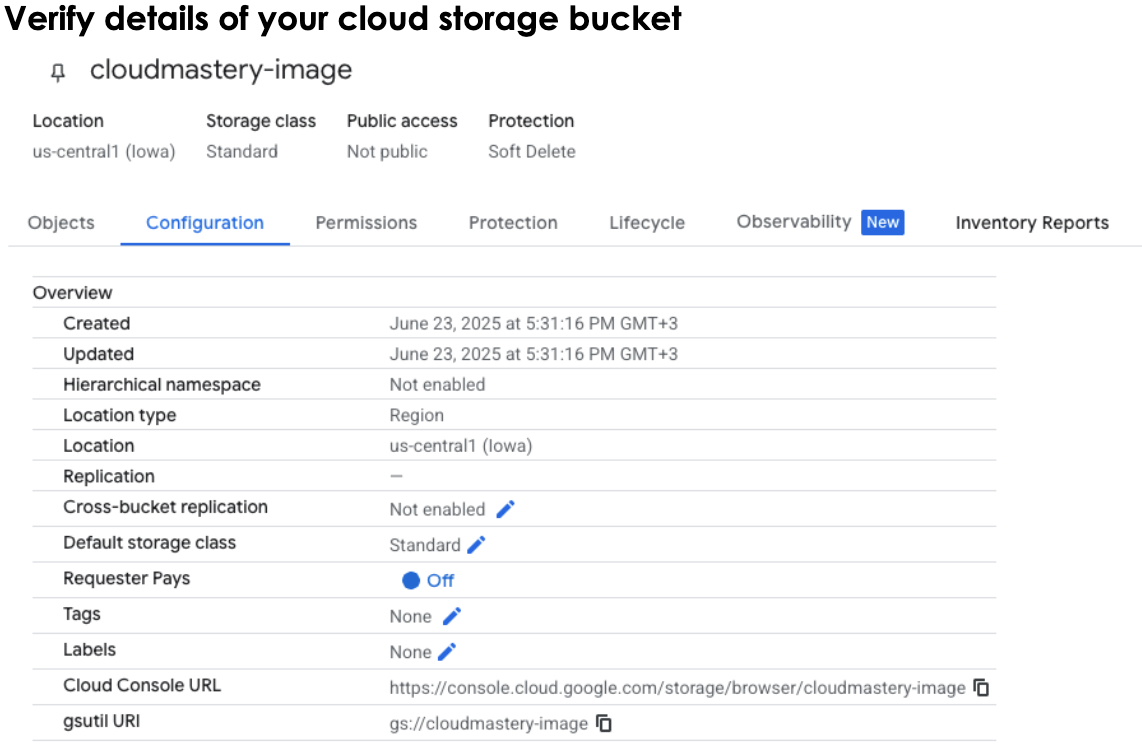Edit Cross-bucket replication using the pencil icon
The width and height of the screenshot is (1142, 752).
point(505,509)
